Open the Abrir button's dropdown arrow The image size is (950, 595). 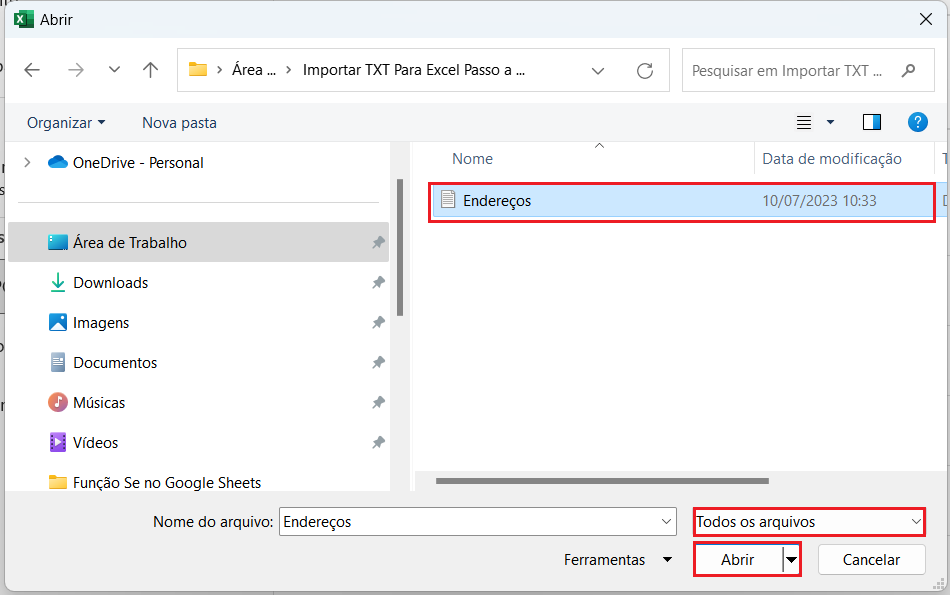[791, 560]
